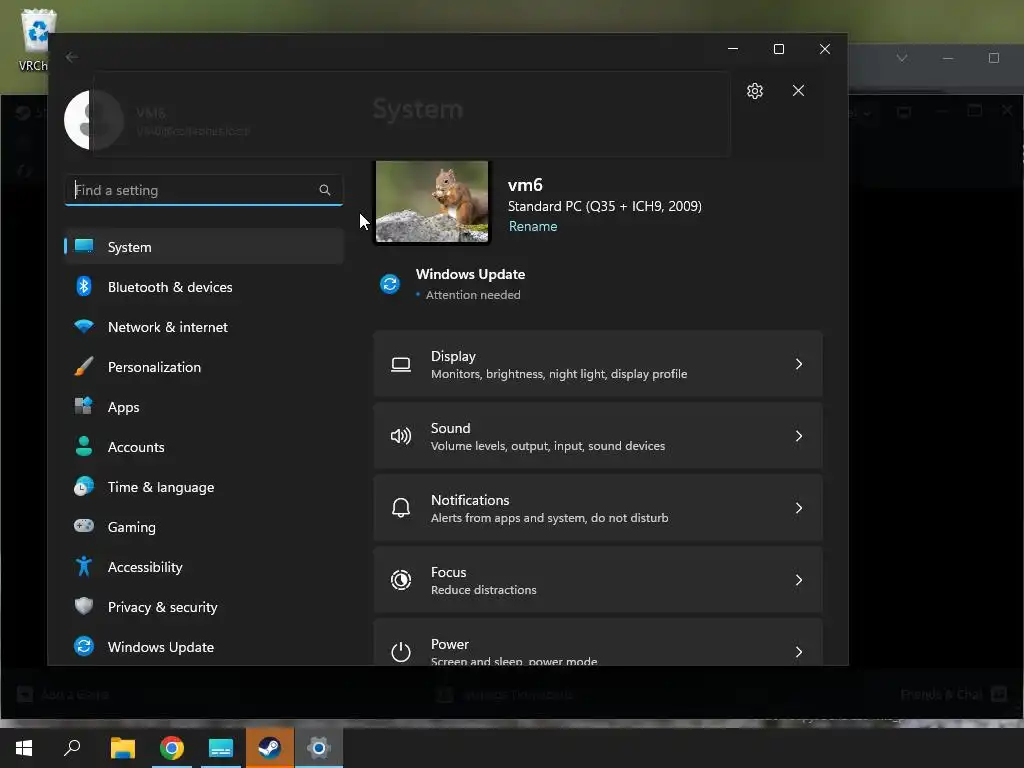
Task: Open Accounts in the sidebar
Action: click(x=204, y=447)
